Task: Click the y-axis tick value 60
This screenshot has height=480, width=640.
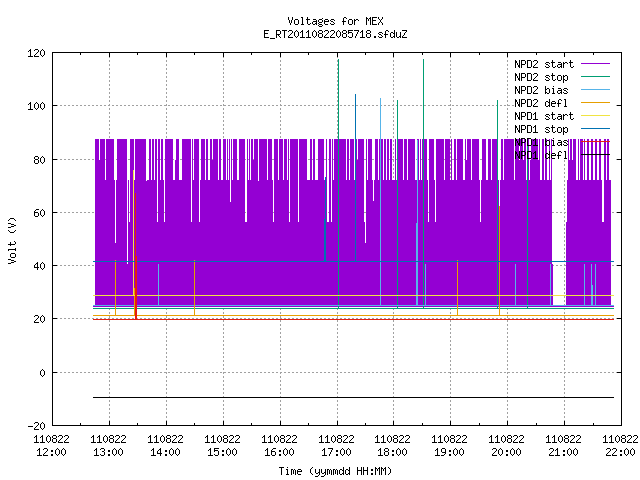Action: [39, 213]
